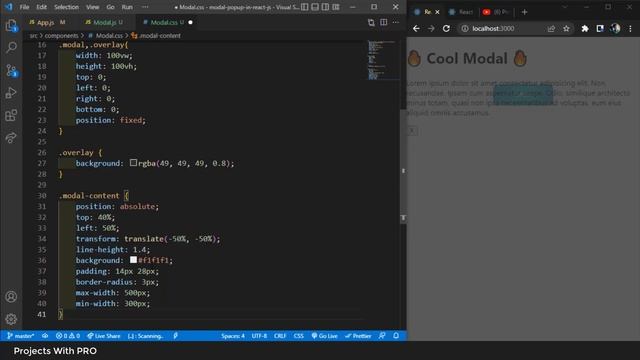Start Live Share from the status bar
The image size is (640, 360).
coord(104,336)
